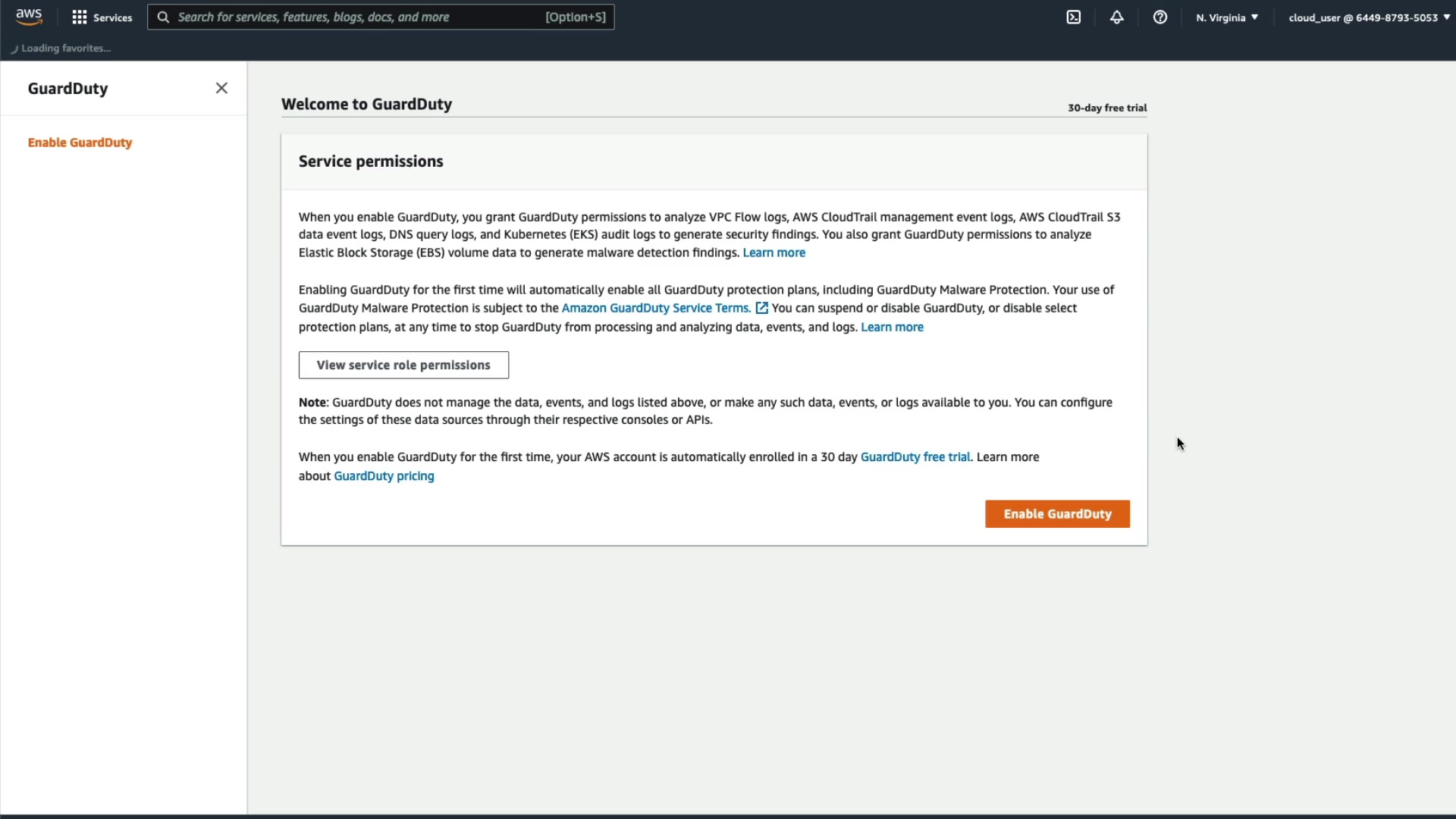Click the Services menu label
1456x819 pixels.
coord(112,17)
